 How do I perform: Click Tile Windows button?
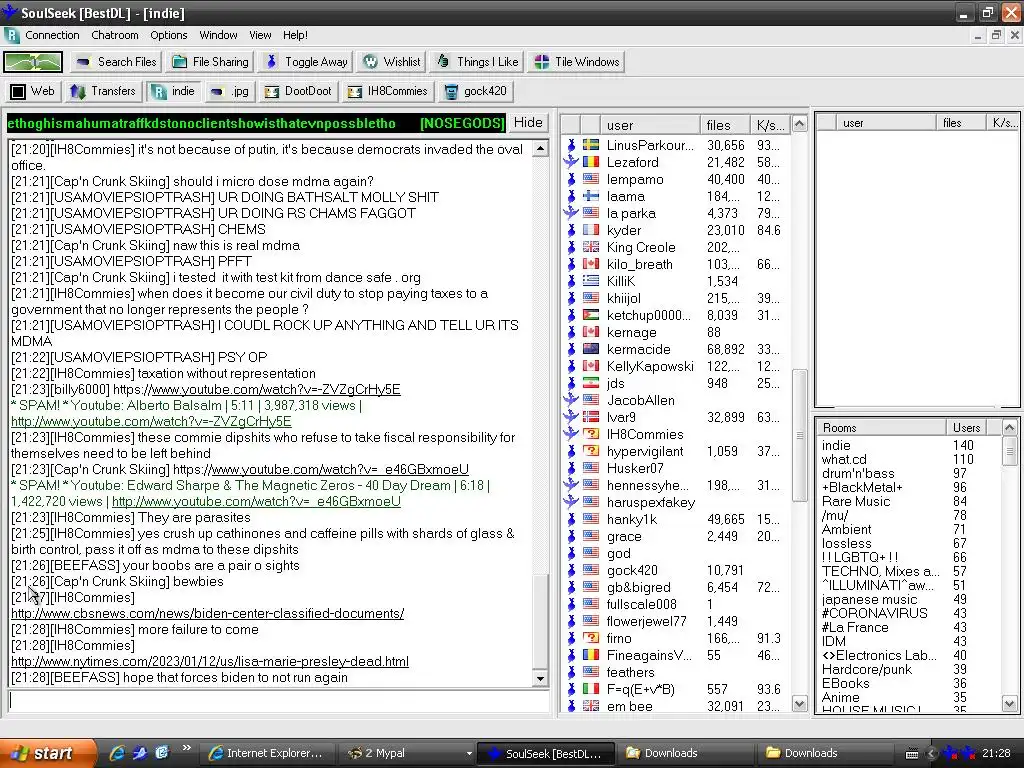click(x=577, y=62)
